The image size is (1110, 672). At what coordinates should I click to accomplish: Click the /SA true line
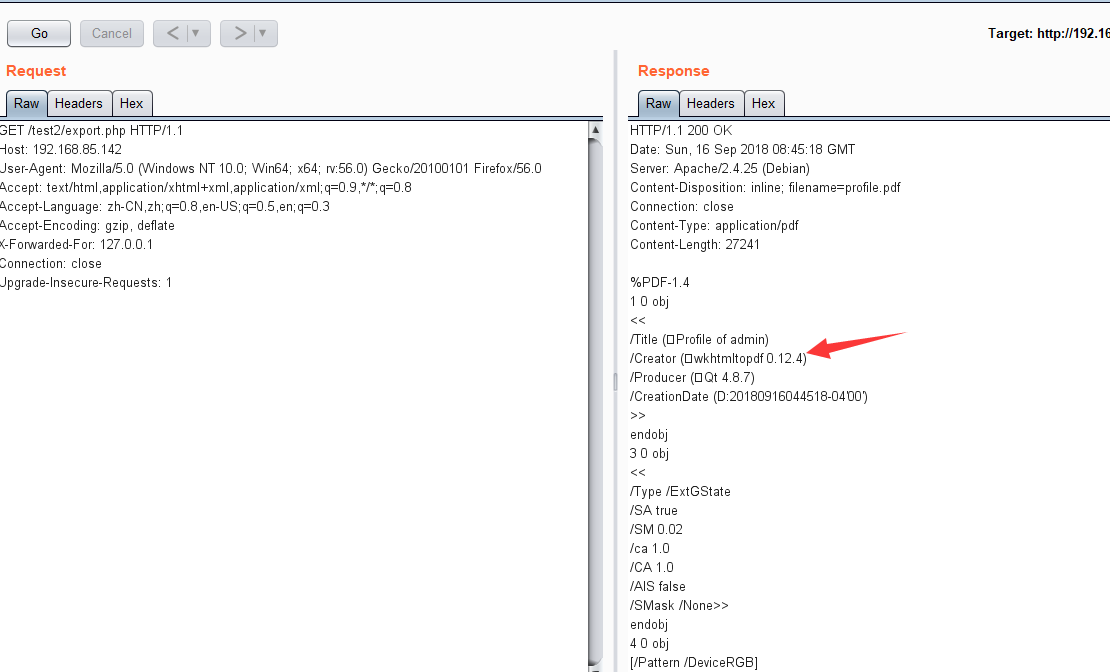[653, 511]
